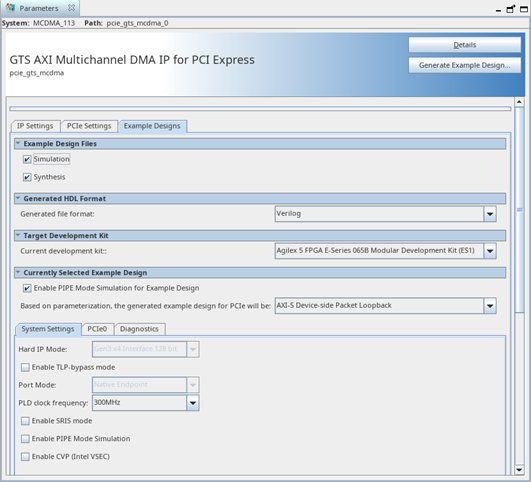
Task: Enable SRIS mode checkbox
Action: [25, 421]
